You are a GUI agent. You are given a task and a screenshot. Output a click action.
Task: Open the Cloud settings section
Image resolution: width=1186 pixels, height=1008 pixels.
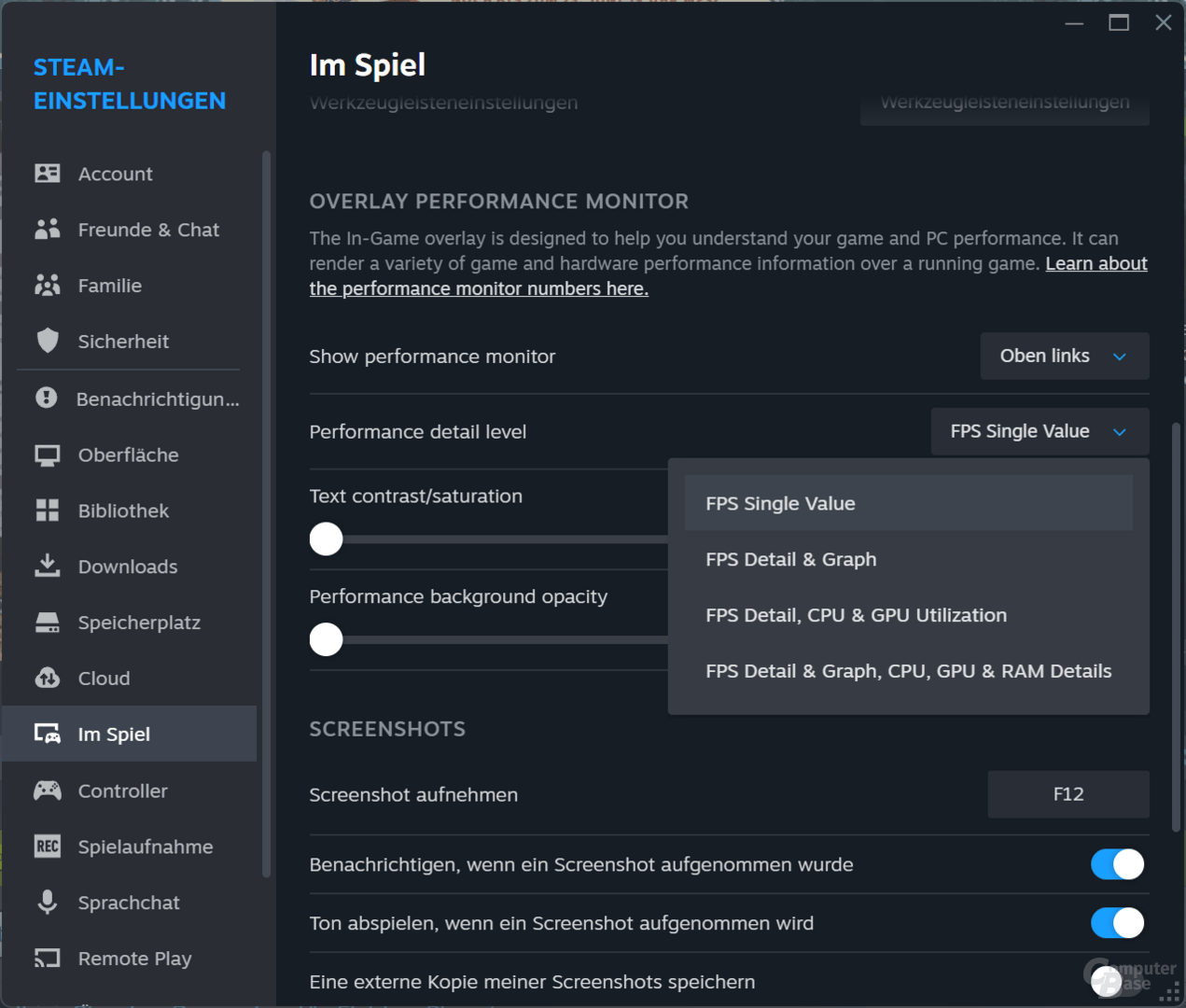pyautogui.click(x=129, y=679)
